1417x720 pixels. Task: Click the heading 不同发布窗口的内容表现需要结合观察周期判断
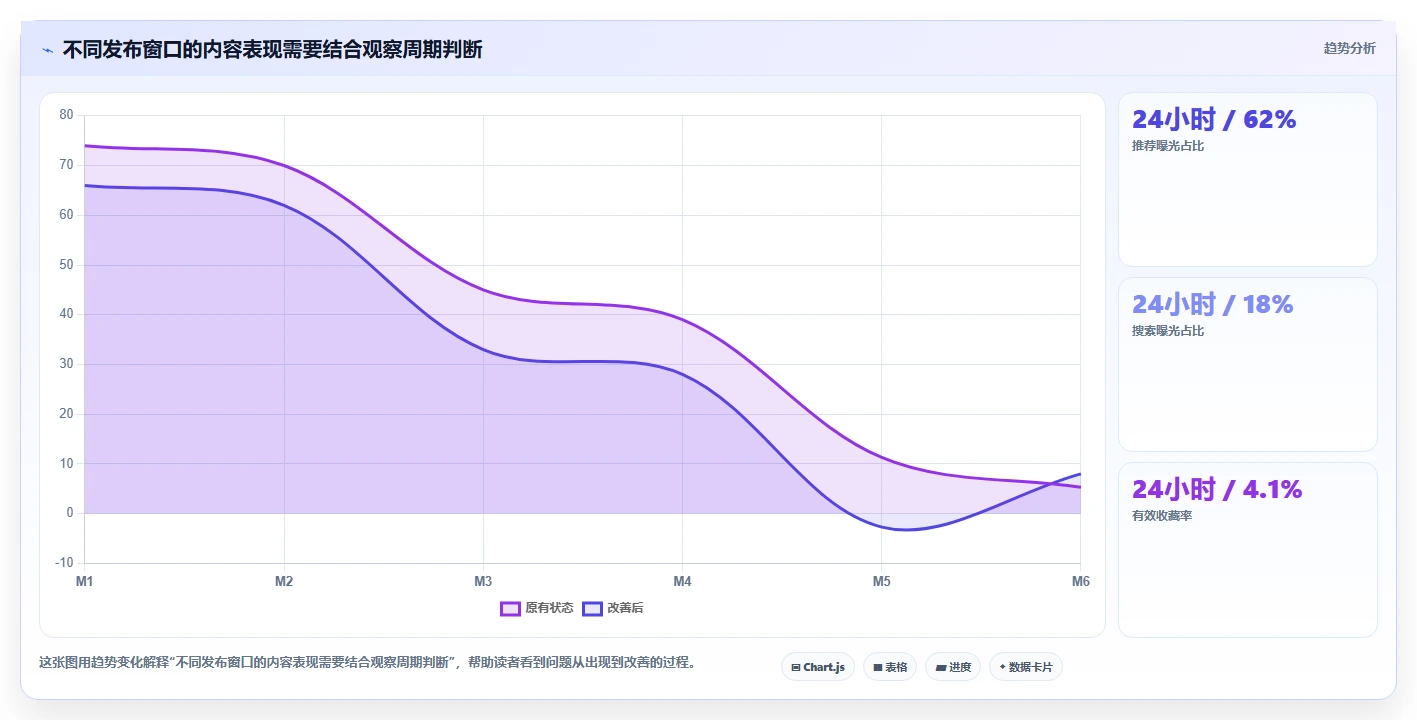click(x=272, y=49)
